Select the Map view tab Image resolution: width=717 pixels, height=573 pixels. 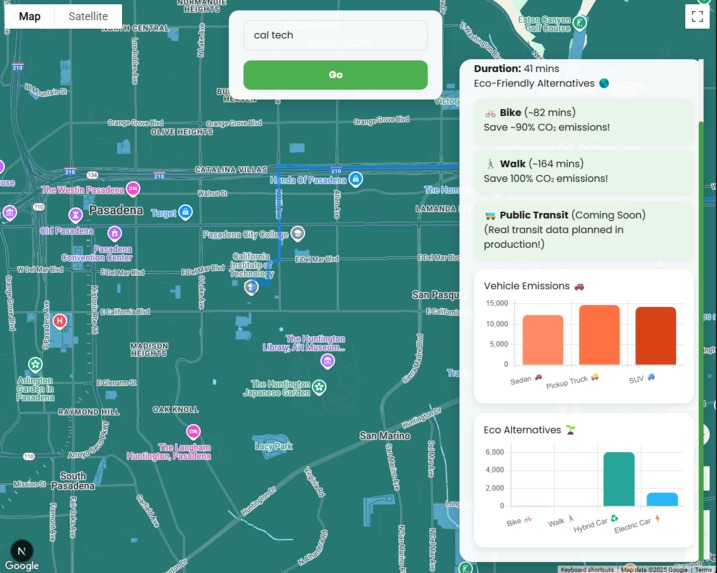(x=30, y=16)
